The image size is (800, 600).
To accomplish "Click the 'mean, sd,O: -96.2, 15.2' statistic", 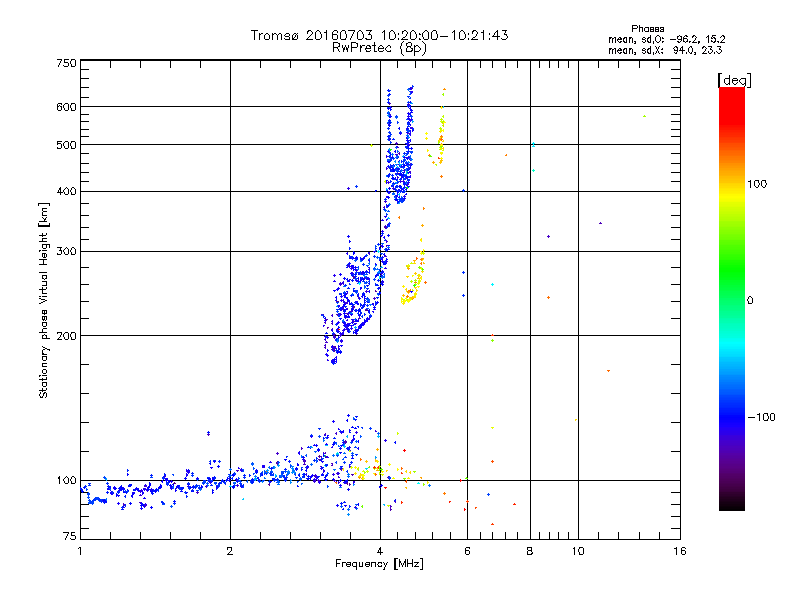I will tap(666, 39).
